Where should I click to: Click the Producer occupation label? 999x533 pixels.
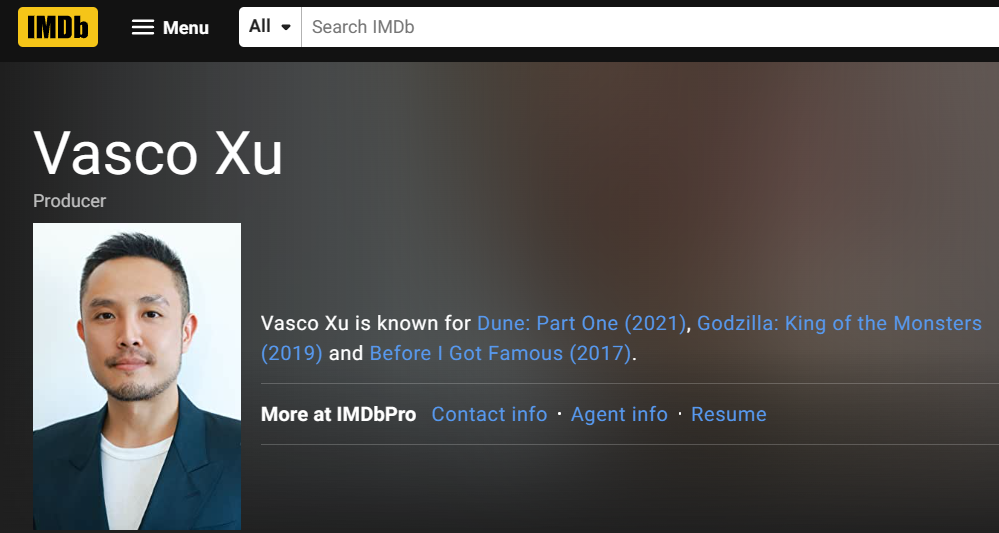tap(69, 200)
